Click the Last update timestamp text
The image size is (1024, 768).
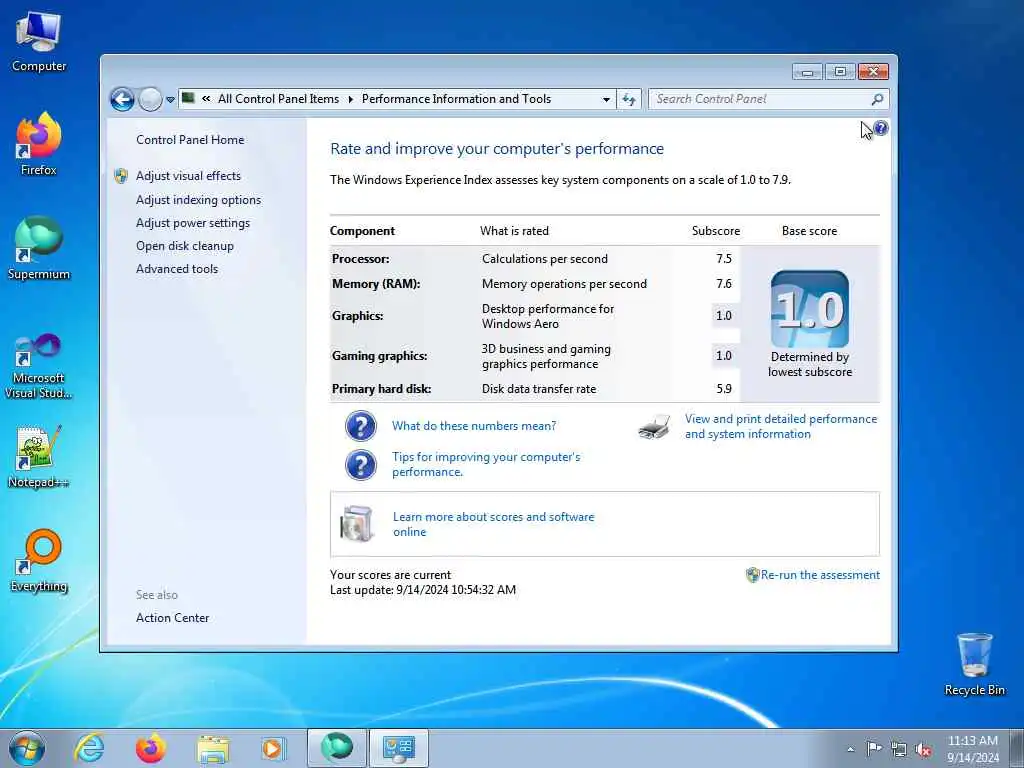coord(423,590)
